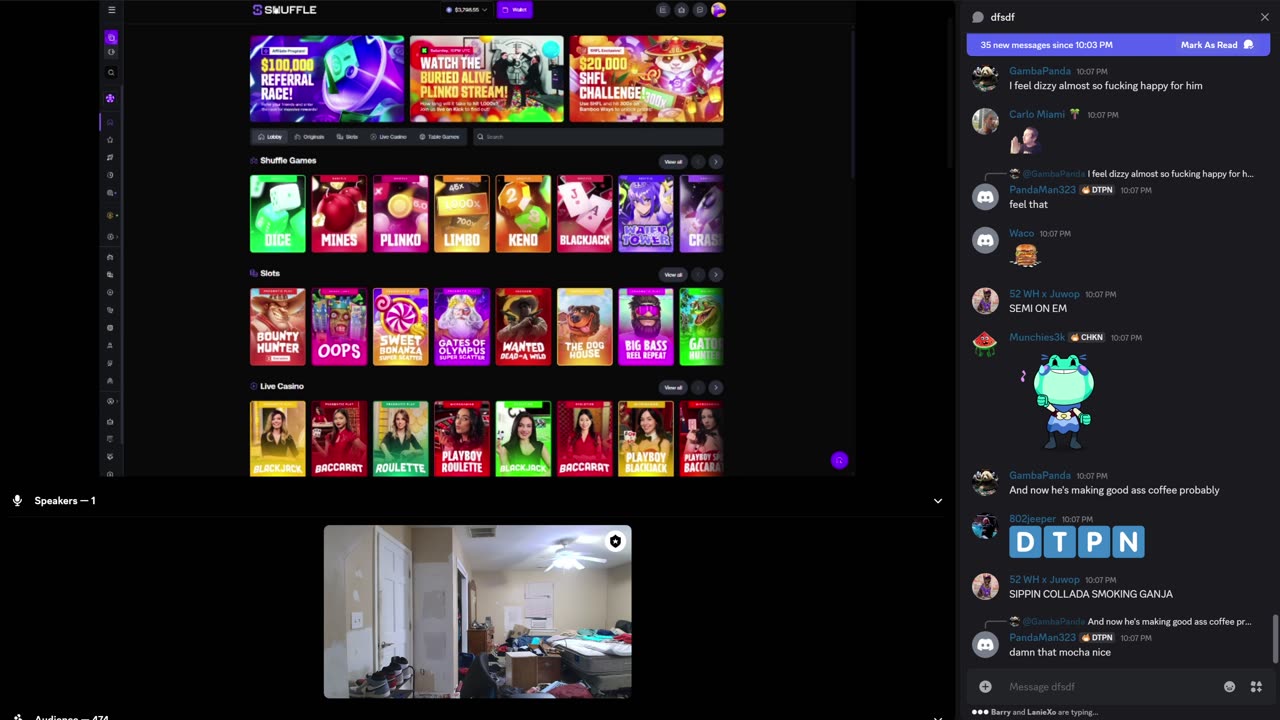Open the Keno game tile
Viewport: 1280px width, 720px height.
[523, 214]
